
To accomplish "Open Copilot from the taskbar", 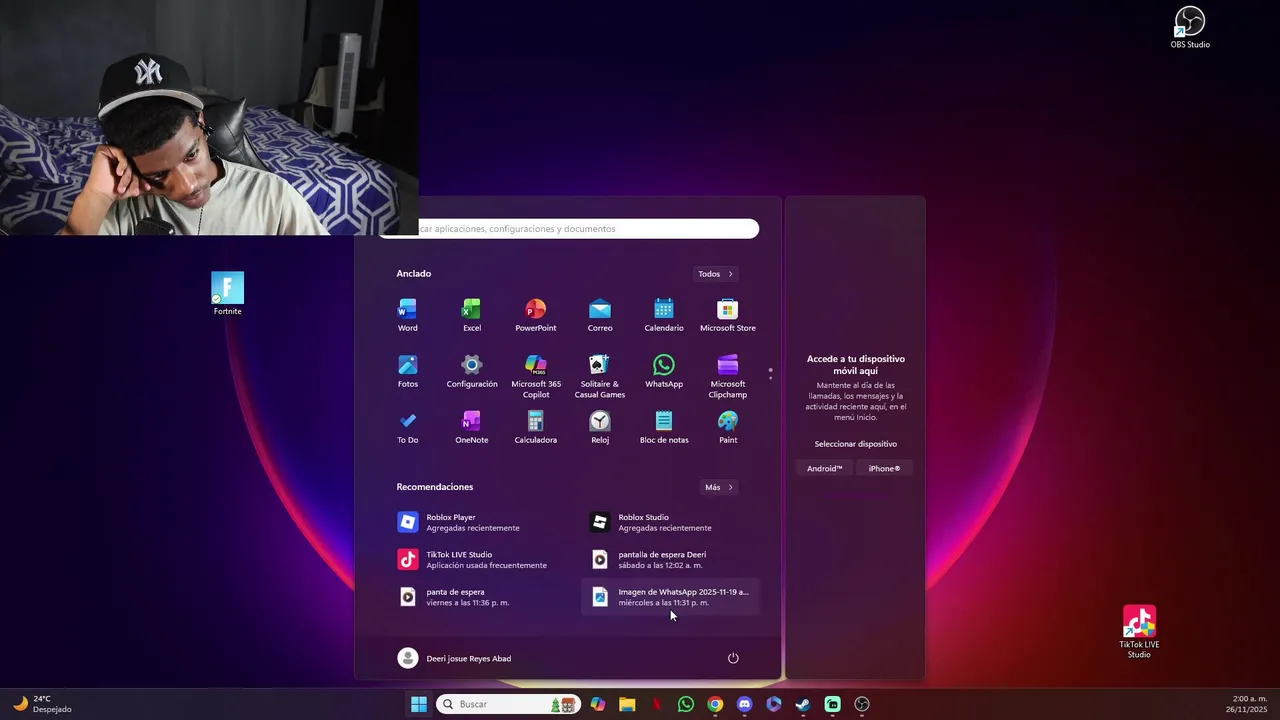I will [x=598, y=704].
